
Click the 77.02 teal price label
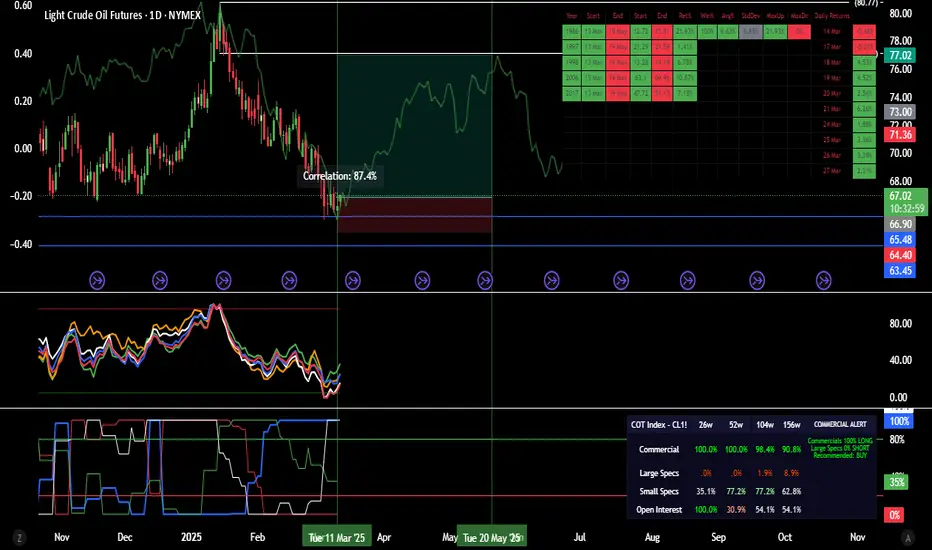[900, 55]
